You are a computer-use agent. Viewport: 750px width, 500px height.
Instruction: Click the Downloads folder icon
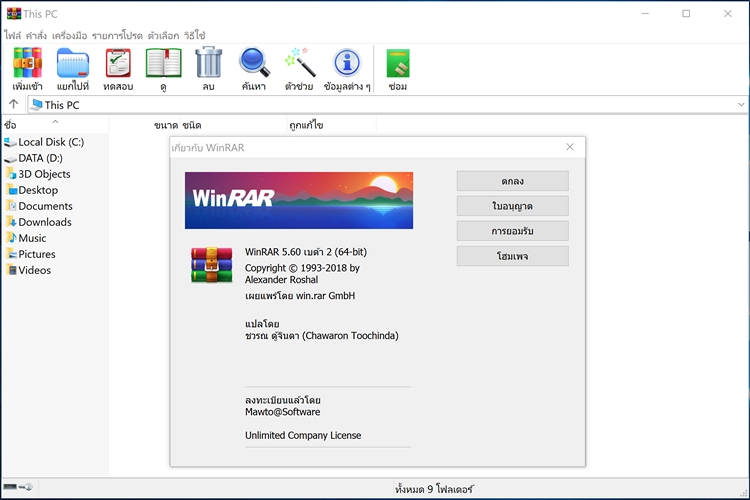(11, 222)
